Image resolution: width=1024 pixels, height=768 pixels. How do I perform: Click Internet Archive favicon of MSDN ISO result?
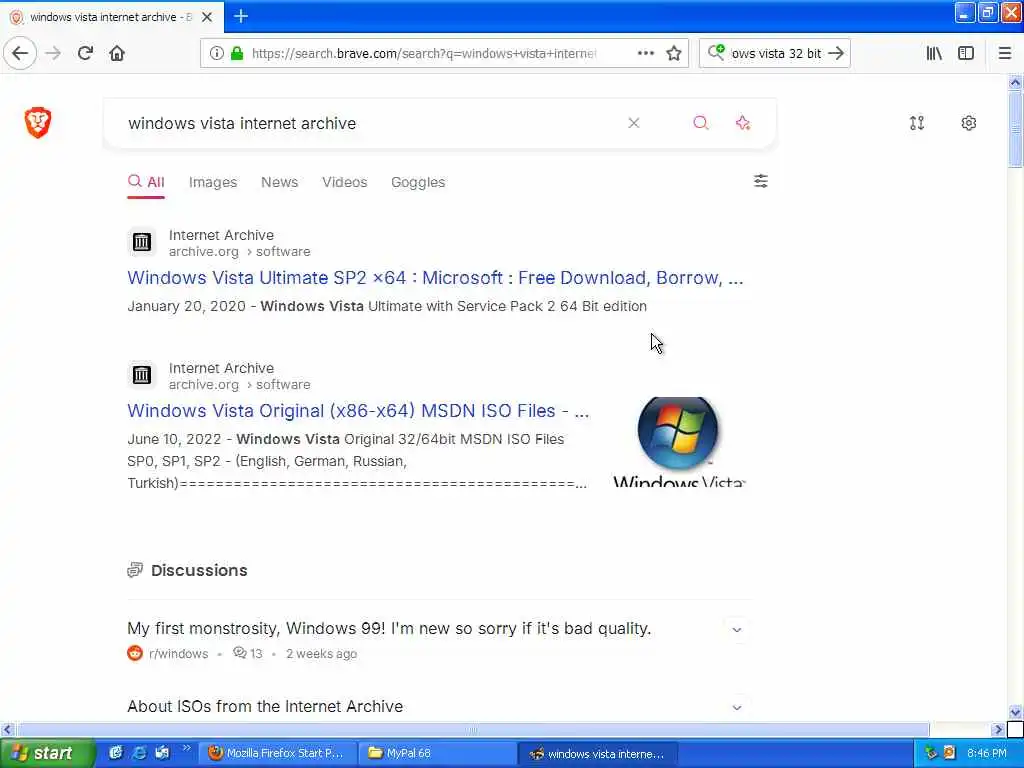coord(142,376)
